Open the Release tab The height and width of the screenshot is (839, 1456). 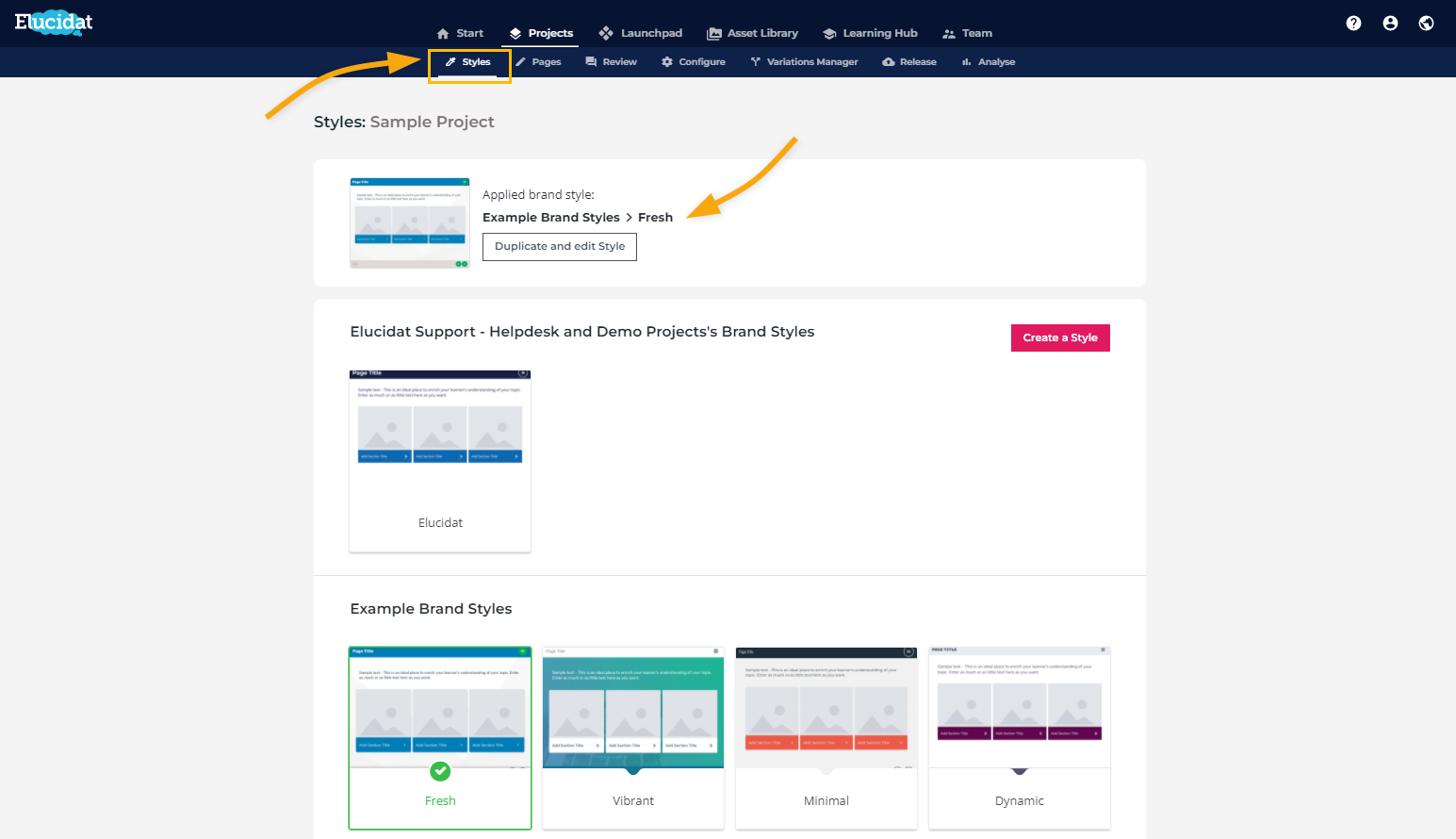909,62
